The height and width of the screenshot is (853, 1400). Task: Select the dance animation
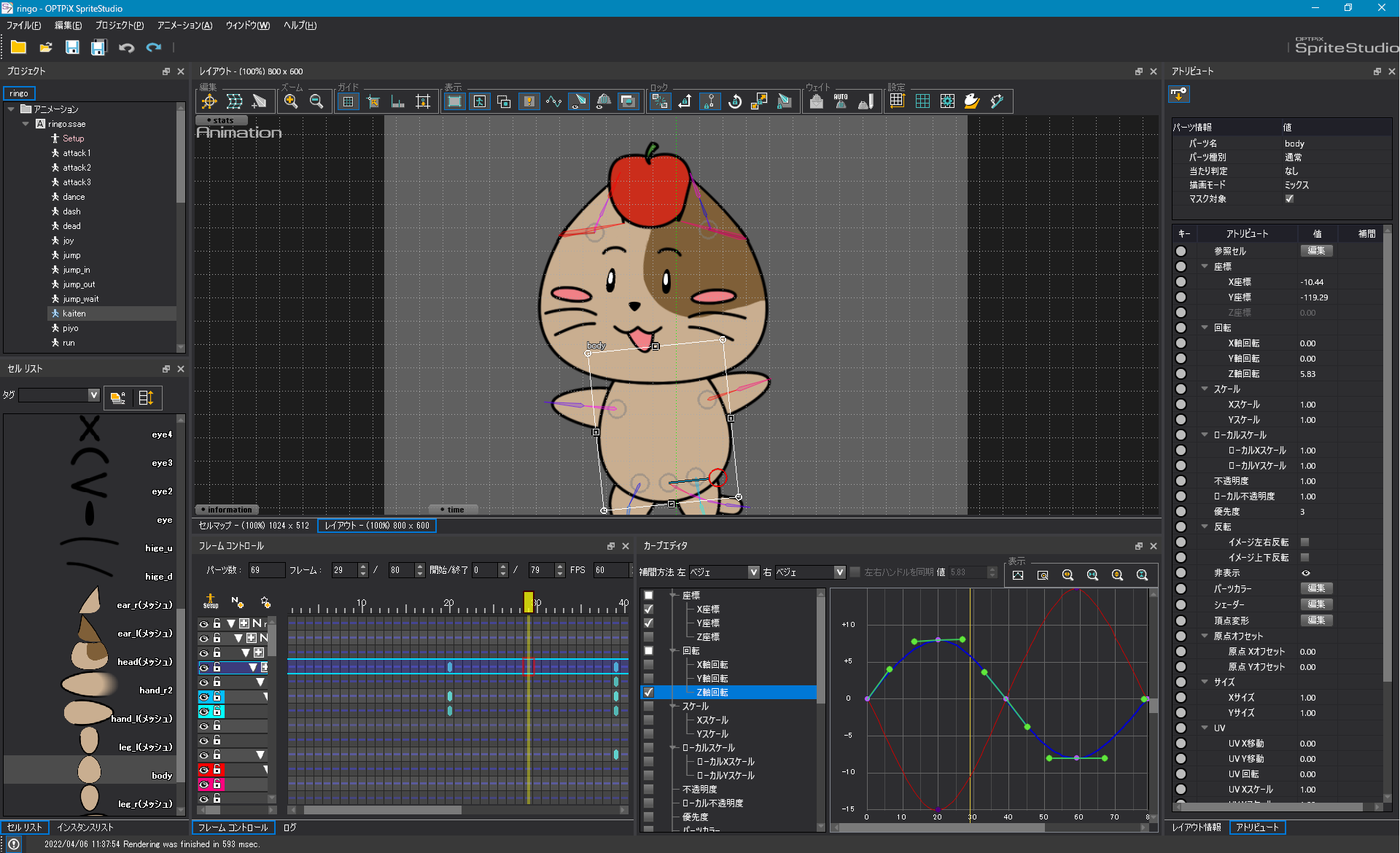click(74, 197)
